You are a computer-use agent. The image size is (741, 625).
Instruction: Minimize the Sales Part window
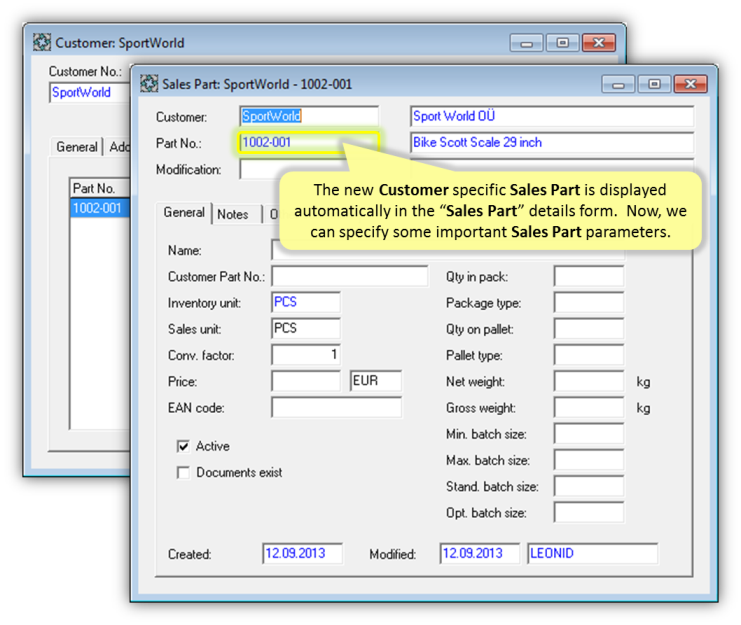coord(618,85)
